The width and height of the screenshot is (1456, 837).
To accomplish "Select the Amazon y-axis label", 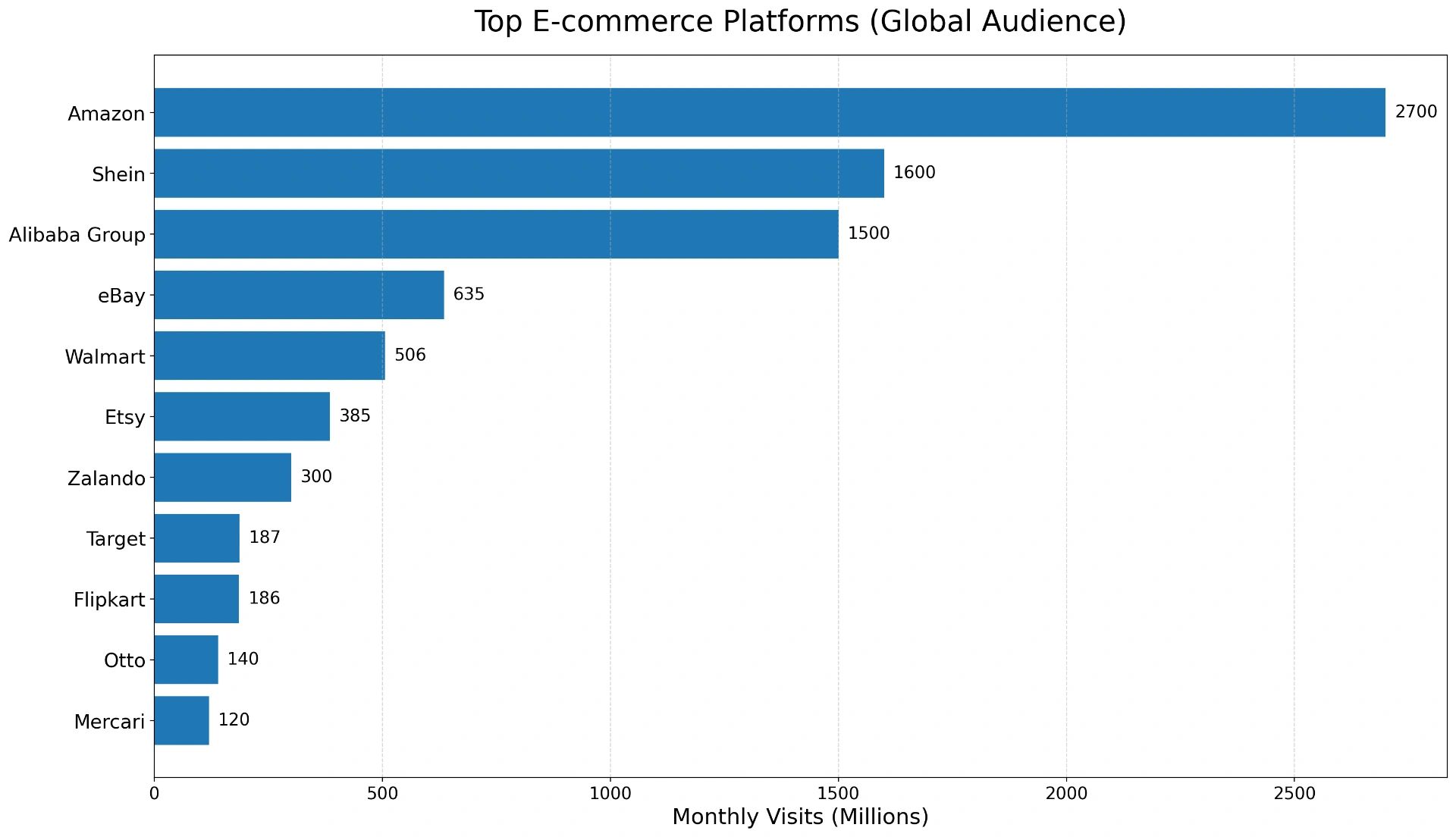I will pyautogui.click(x=106, y=114).
